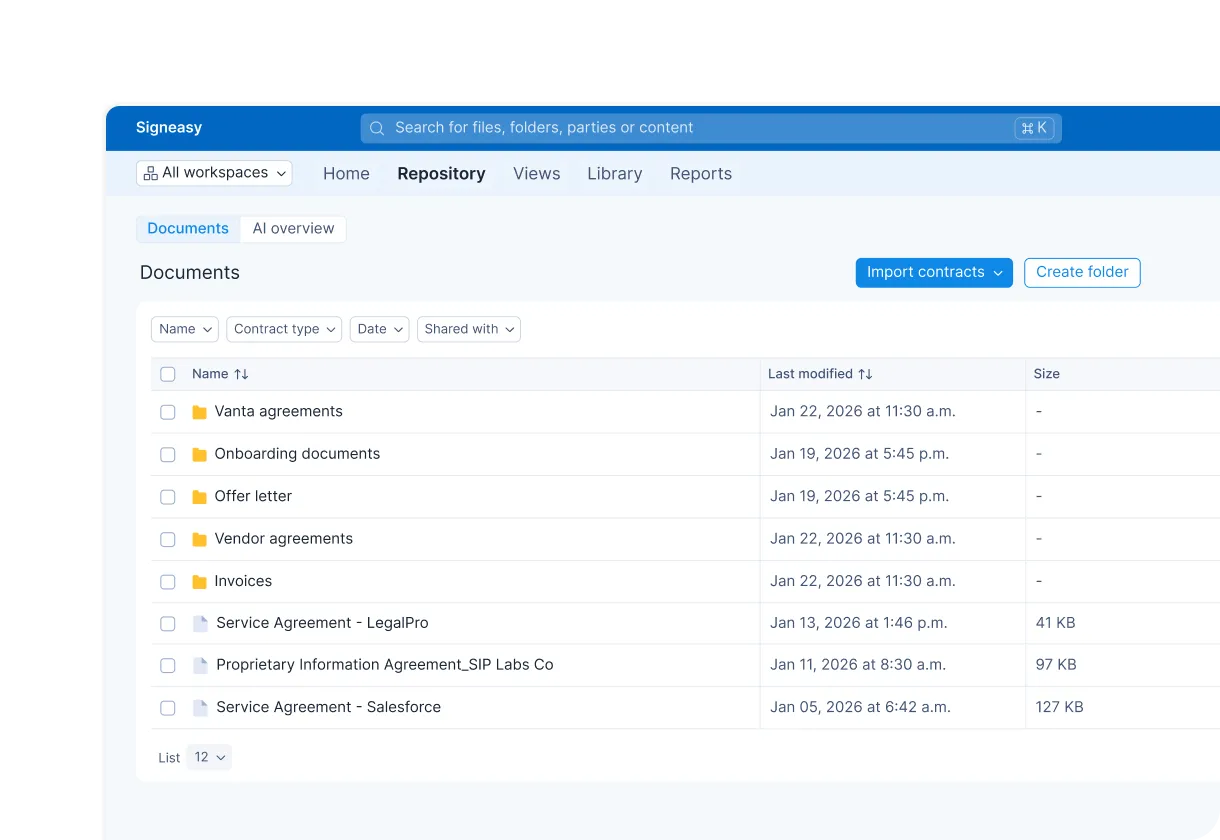
Task: Open the Vanta agreements folder
Action: pyautogui.click(x=278, y=411)
